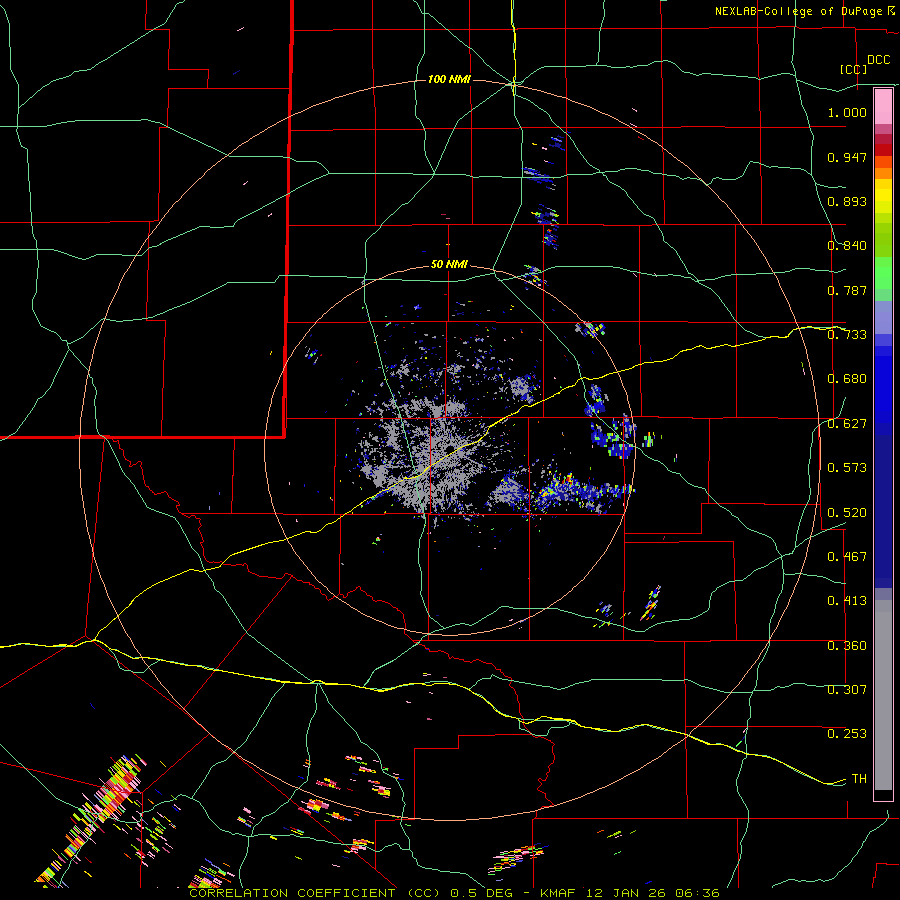
Task: Pick the bright green color bar segment
Action: coord(883,274)
